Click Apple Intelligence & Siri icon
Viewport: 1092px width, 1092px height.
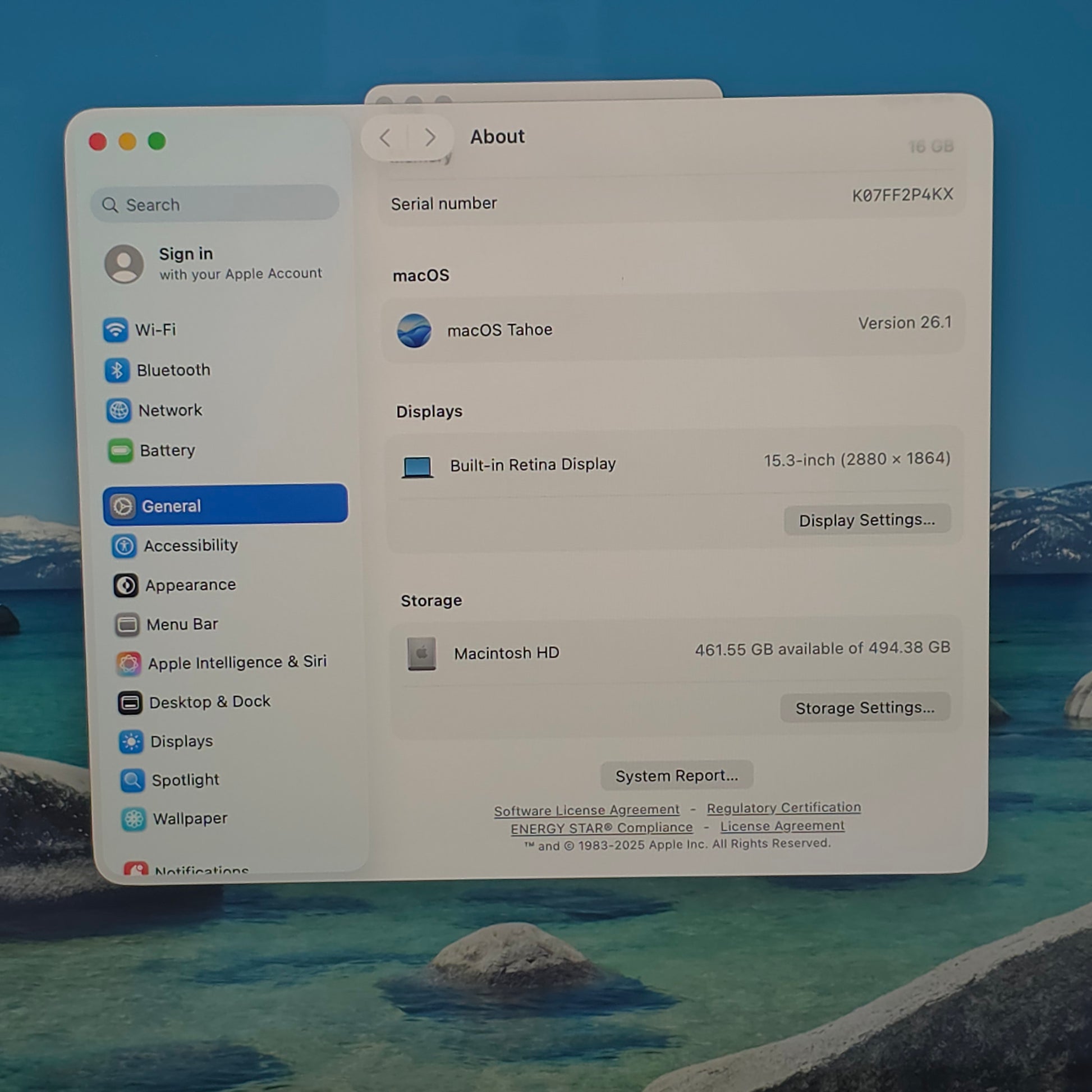point(129,663)
